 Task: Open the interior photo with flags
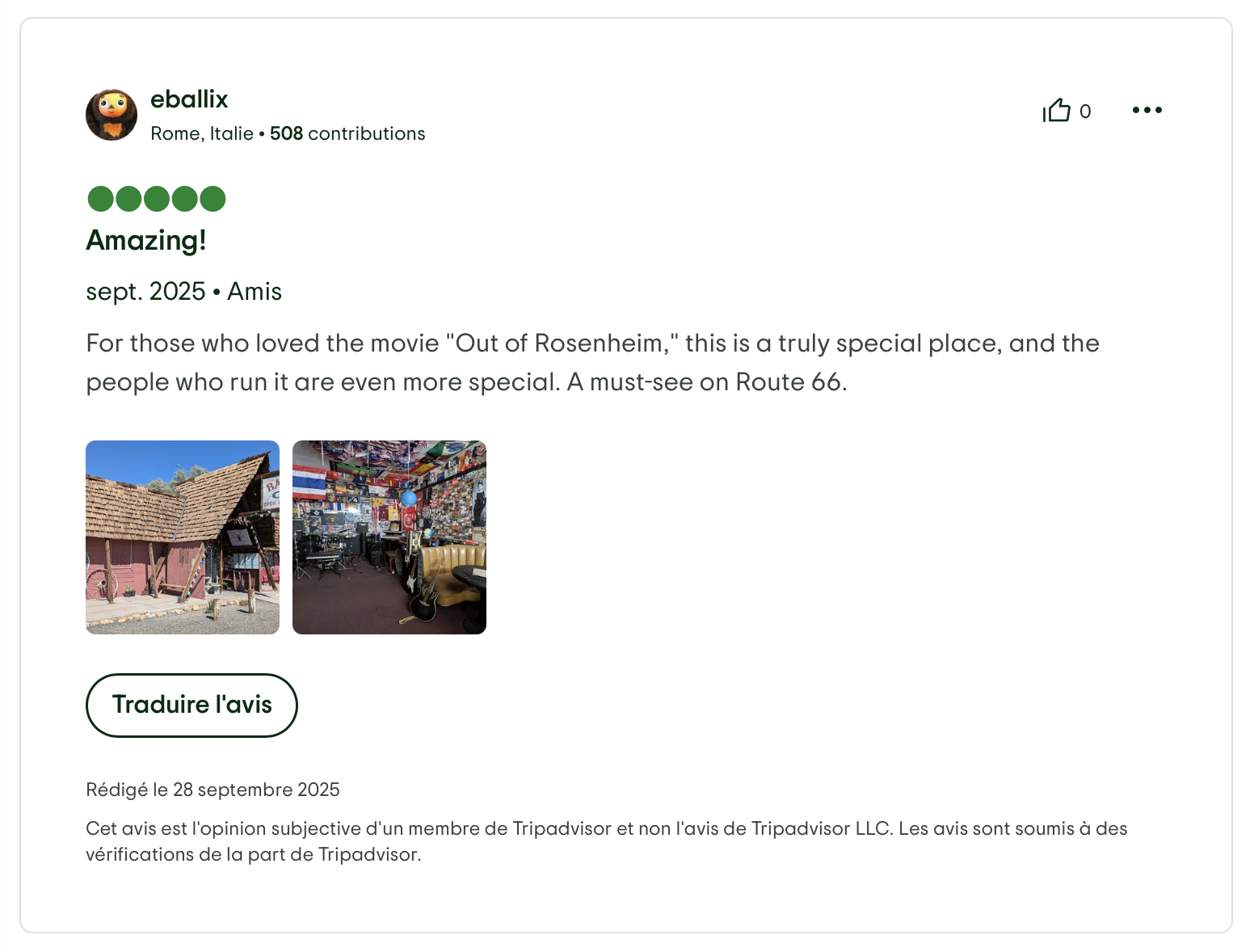tap(389, 537)
